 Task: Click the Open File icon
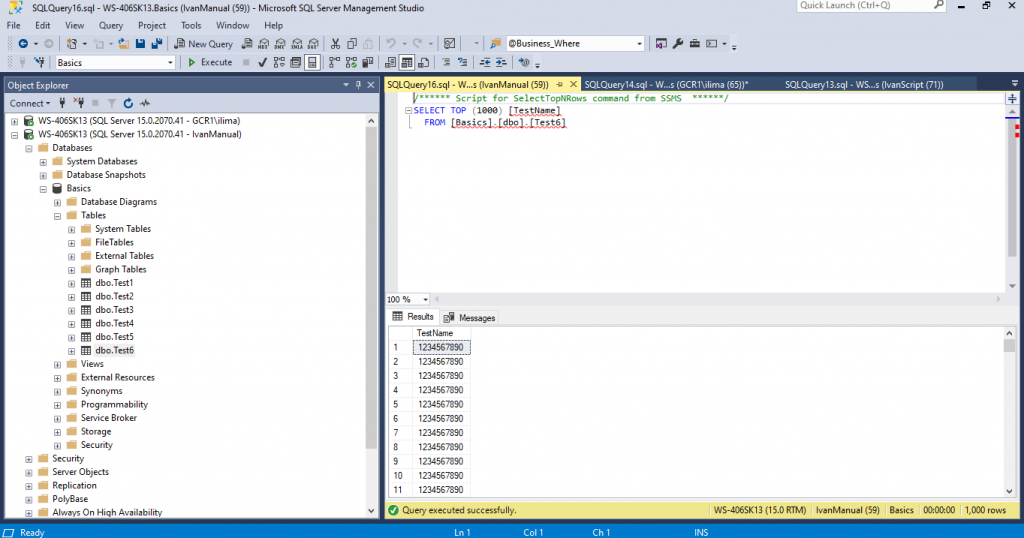click(x=123, y=44)
